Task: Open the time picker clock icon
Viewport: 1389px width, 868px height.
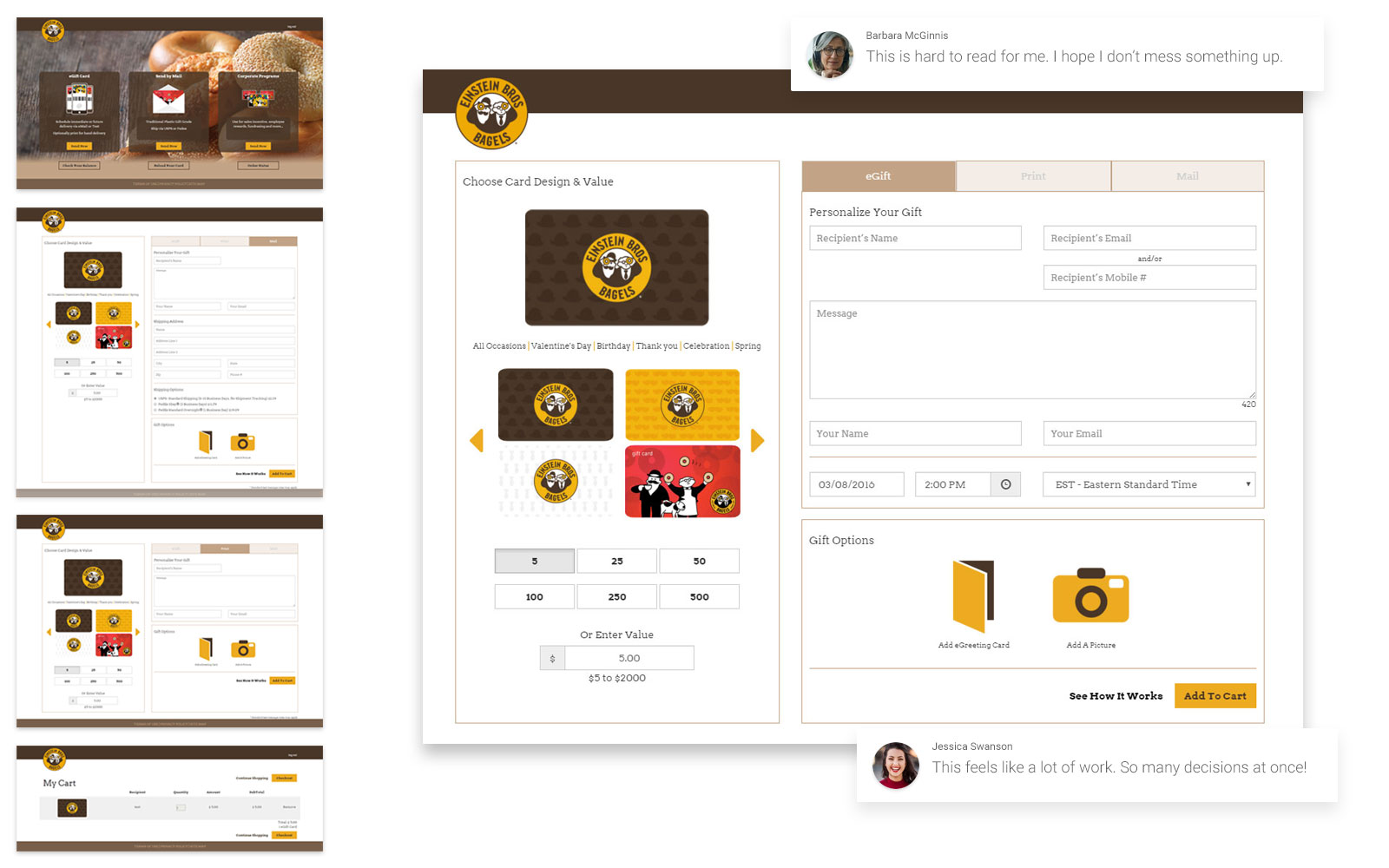Action: [x=1005, y=484]
